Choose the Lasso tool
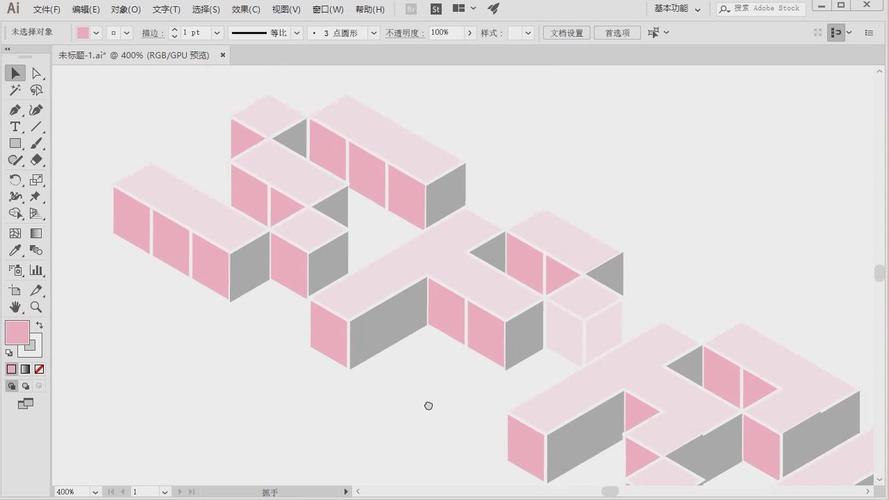The image size is (889, 500). click(36, 90)
